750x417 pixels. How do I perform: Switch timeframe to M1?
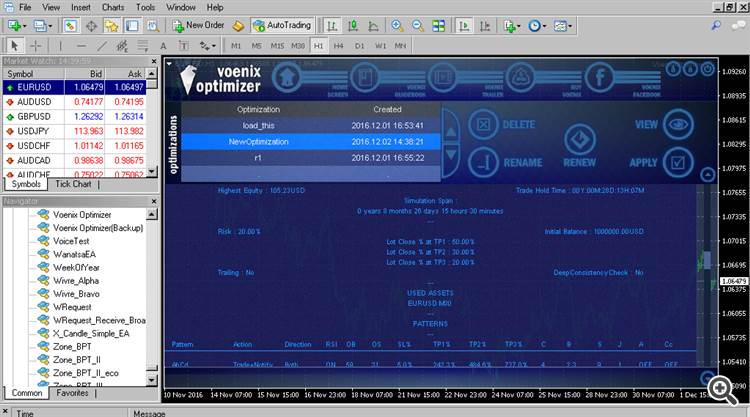(236, 46)
